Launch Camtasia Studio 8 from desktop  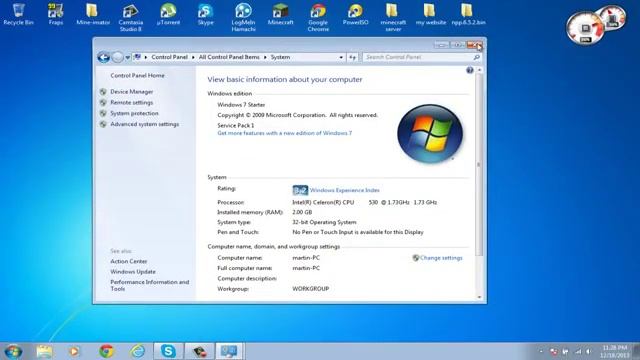tap(131, 18)
